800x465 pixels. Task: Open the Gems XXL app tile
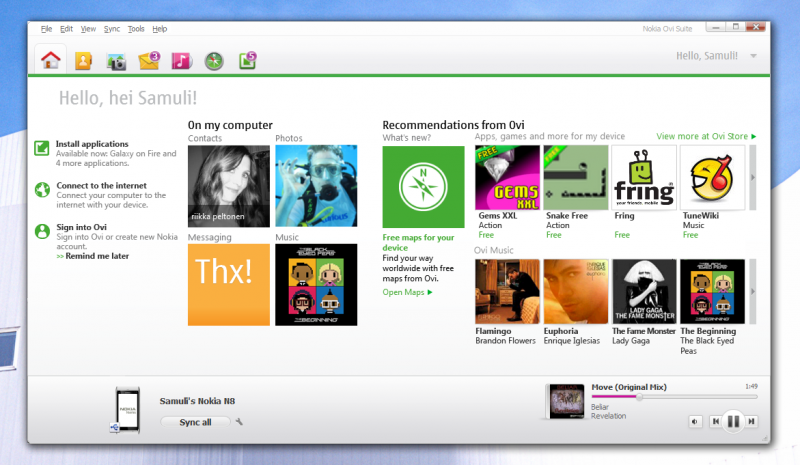point(507,178)
